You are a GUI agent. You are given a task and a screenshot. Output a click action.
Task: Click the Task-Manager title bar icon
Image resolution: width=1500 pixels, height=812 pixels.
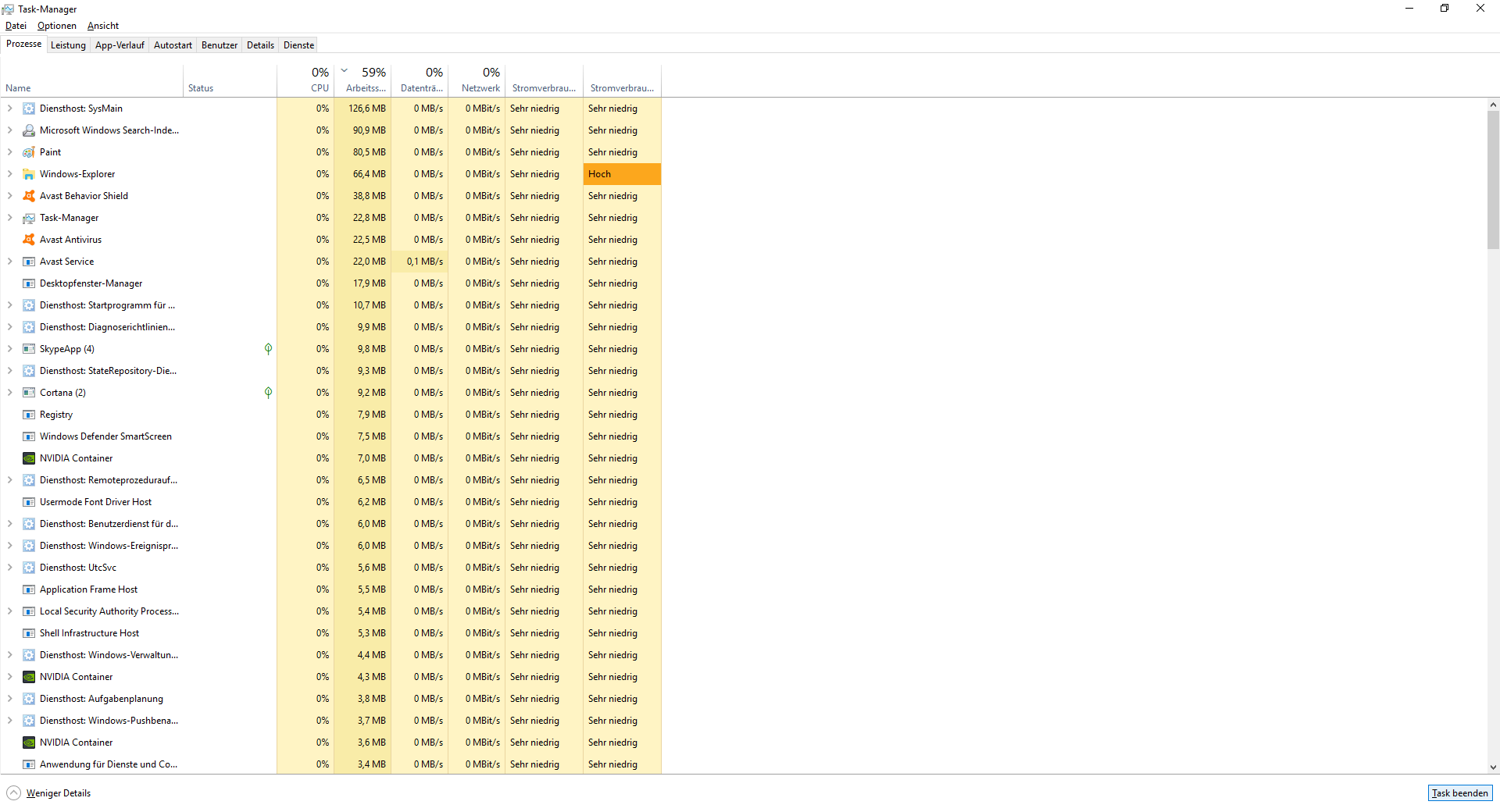tap(8, 9)
